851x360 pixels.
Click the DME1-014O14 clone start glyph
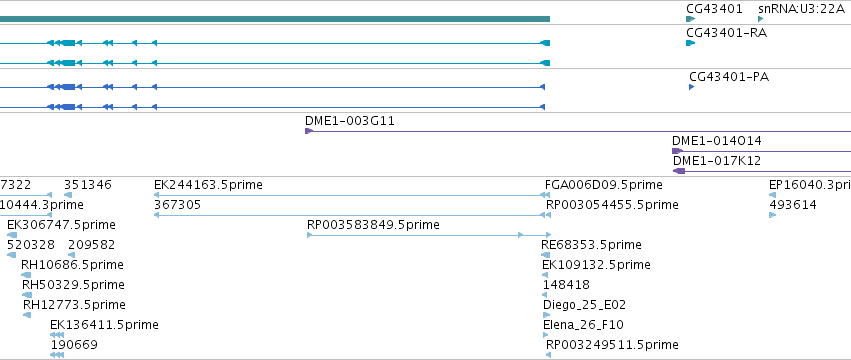pyautogui.click(x=678, y=151)
